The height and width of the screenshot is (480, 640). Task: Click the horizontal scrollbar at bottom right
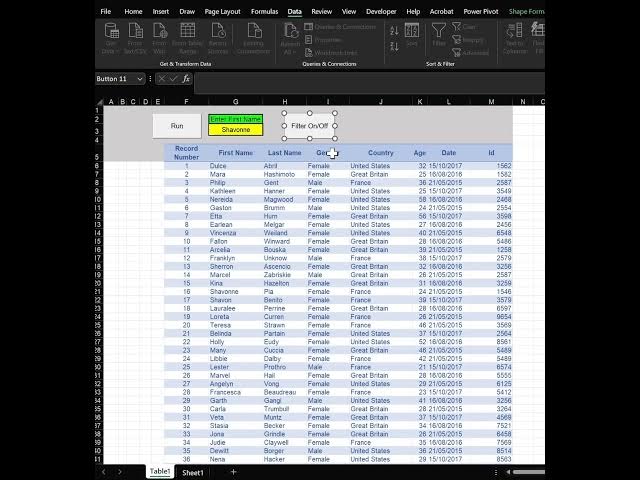[x=528, y=472]
